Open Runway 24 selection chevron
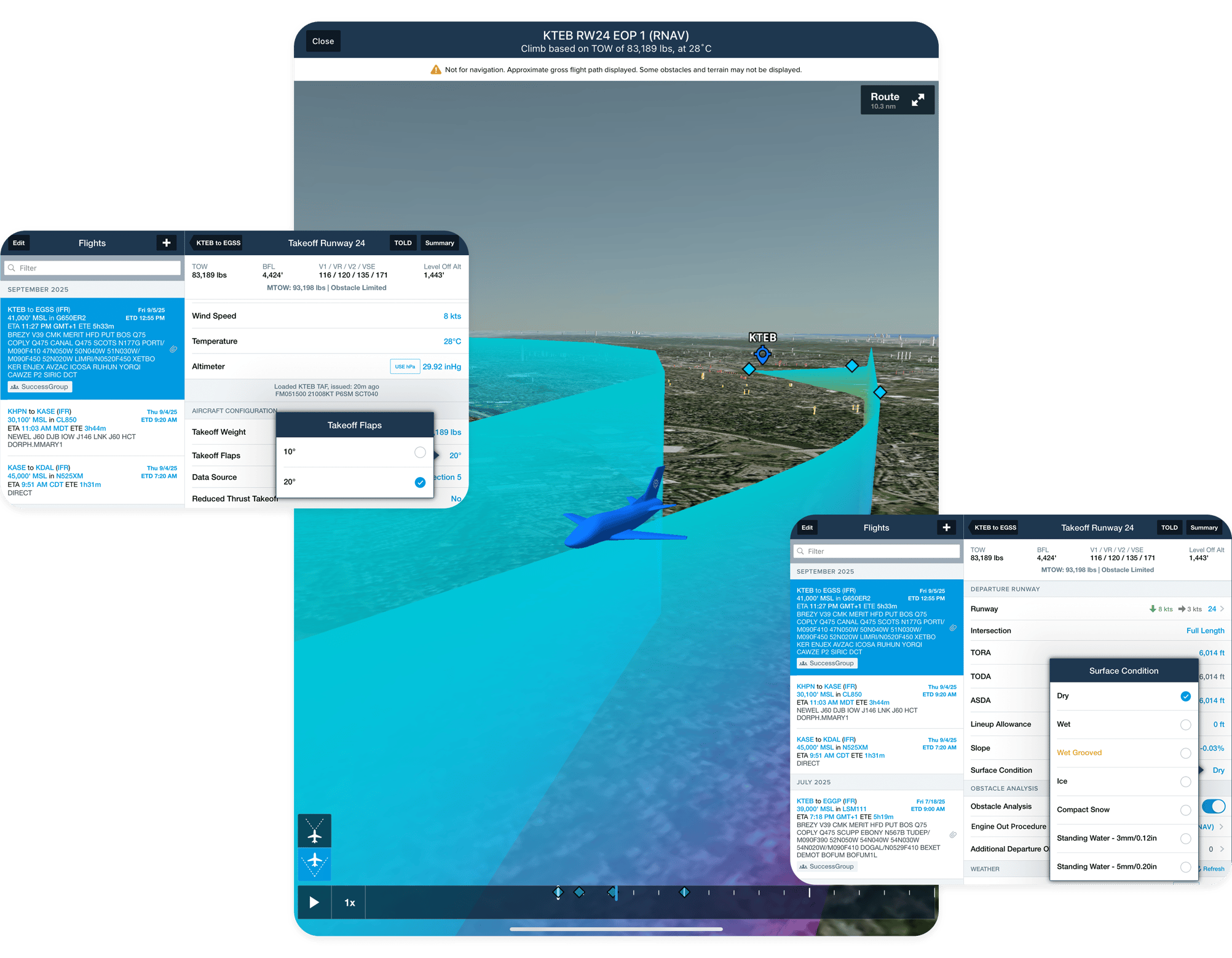 click(1222, 609)
